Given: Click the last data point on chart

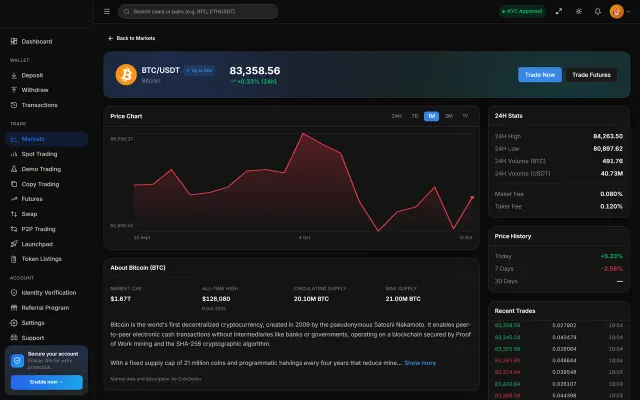Looking at the screenshot, I should click(472, 198).
